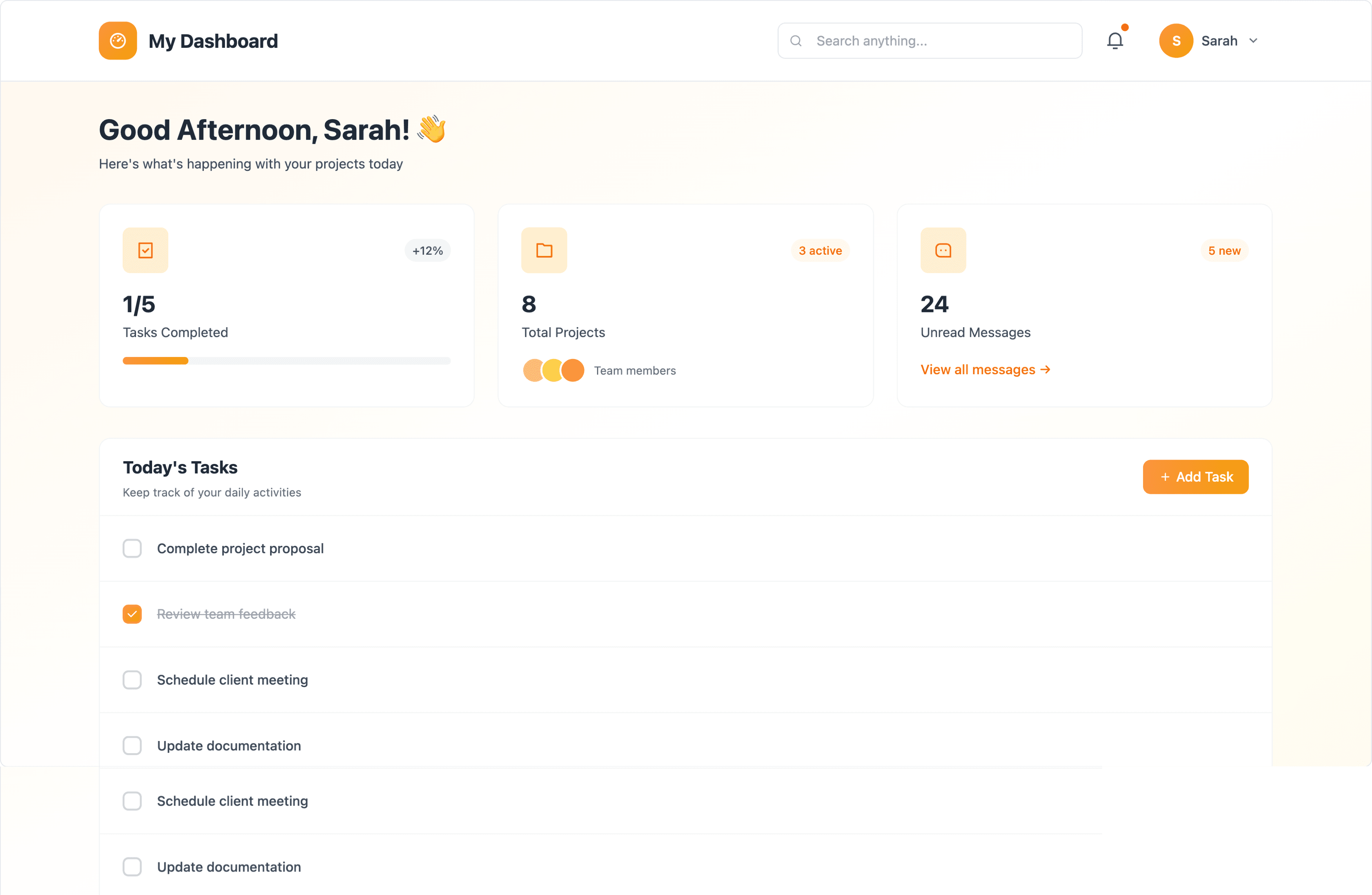Click the tasks completed checkbox icon tile
Image resolution: width=1372 pixels, height=895 pixels.
pyautogui.click(x=145, y=250)
